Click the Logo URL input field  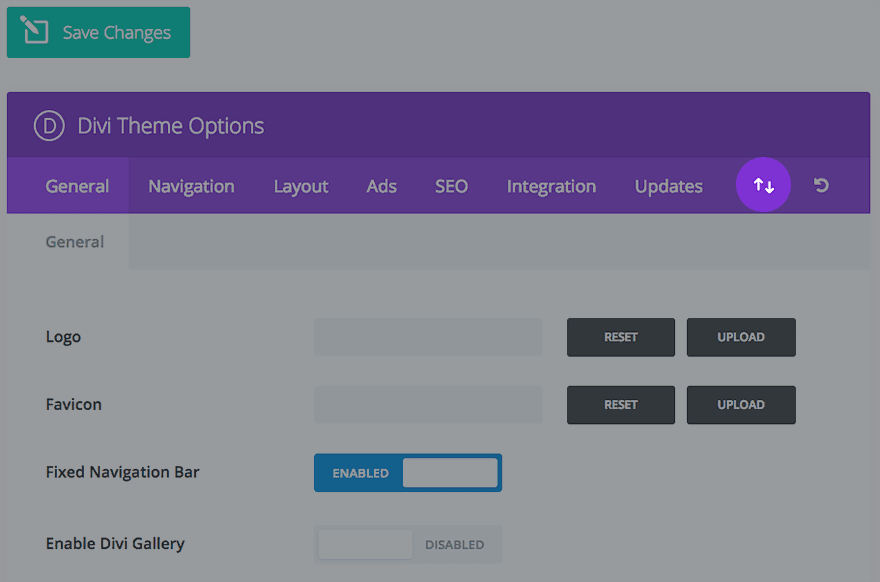click(x=428, y=337)
